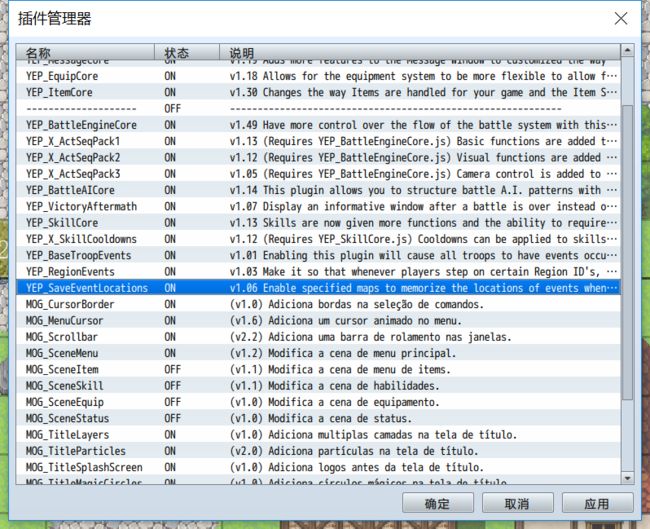Select the MOG_SceneSkill row

point(318,386)
